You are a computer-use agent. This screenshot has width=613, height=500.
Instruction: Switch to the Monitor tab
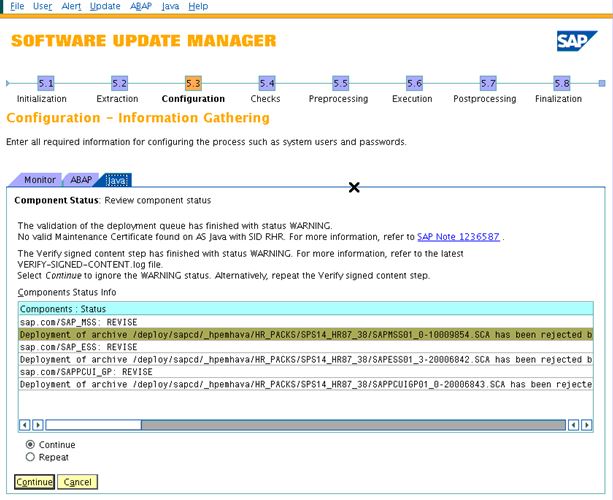(39, 180)
